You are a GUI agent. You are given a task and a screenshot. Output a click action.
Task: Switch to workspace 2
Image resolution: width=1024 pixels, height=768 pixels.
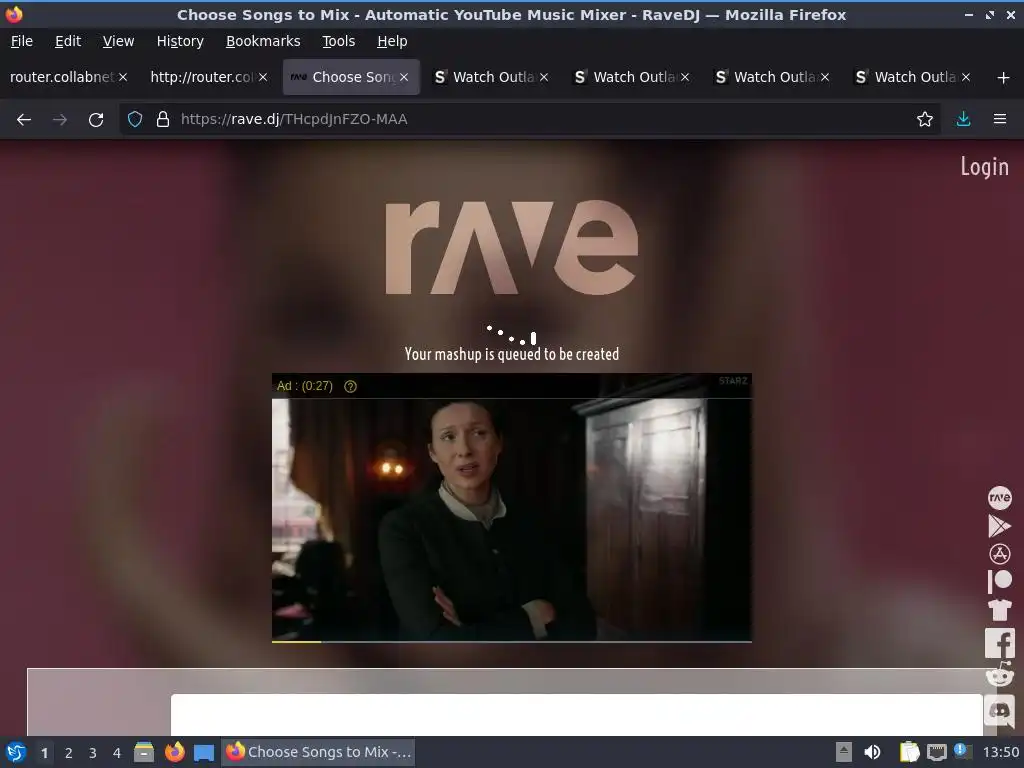68,753
